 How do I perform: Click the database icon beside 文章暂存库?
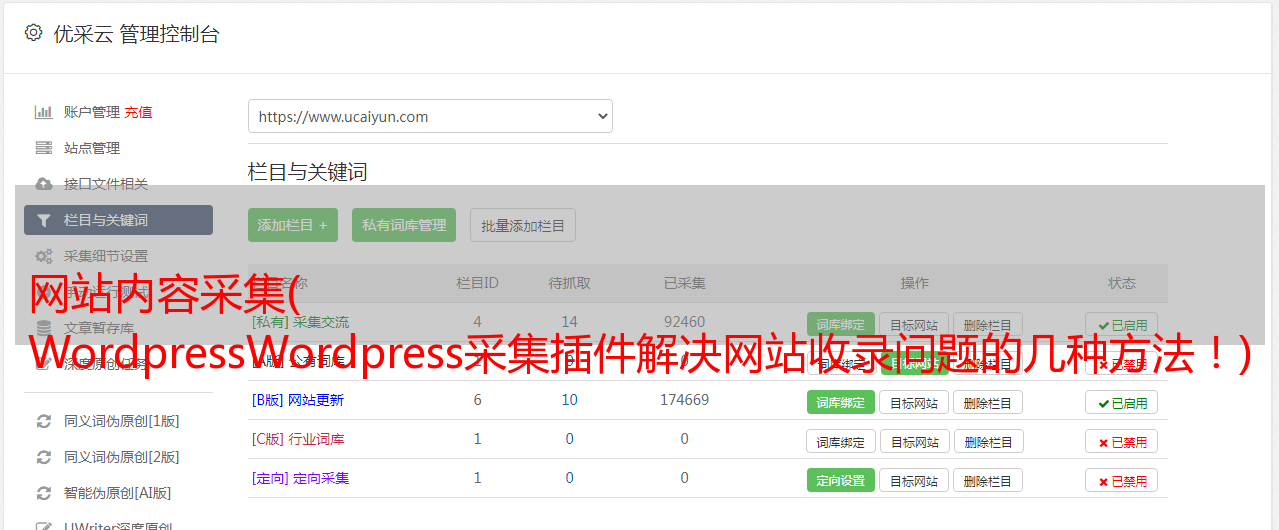[x=43, y=328]
